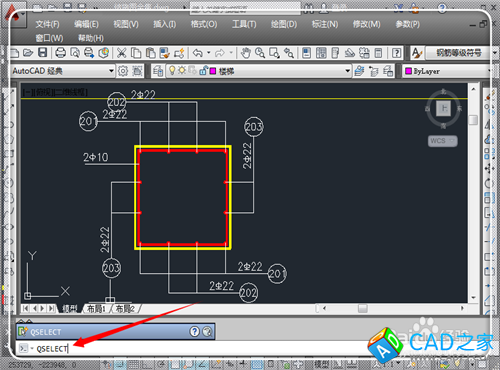Toggle the layer lock padlock icon
This screenshot has height=370, width=500.
pyautogui.click(x=203, y=70)
